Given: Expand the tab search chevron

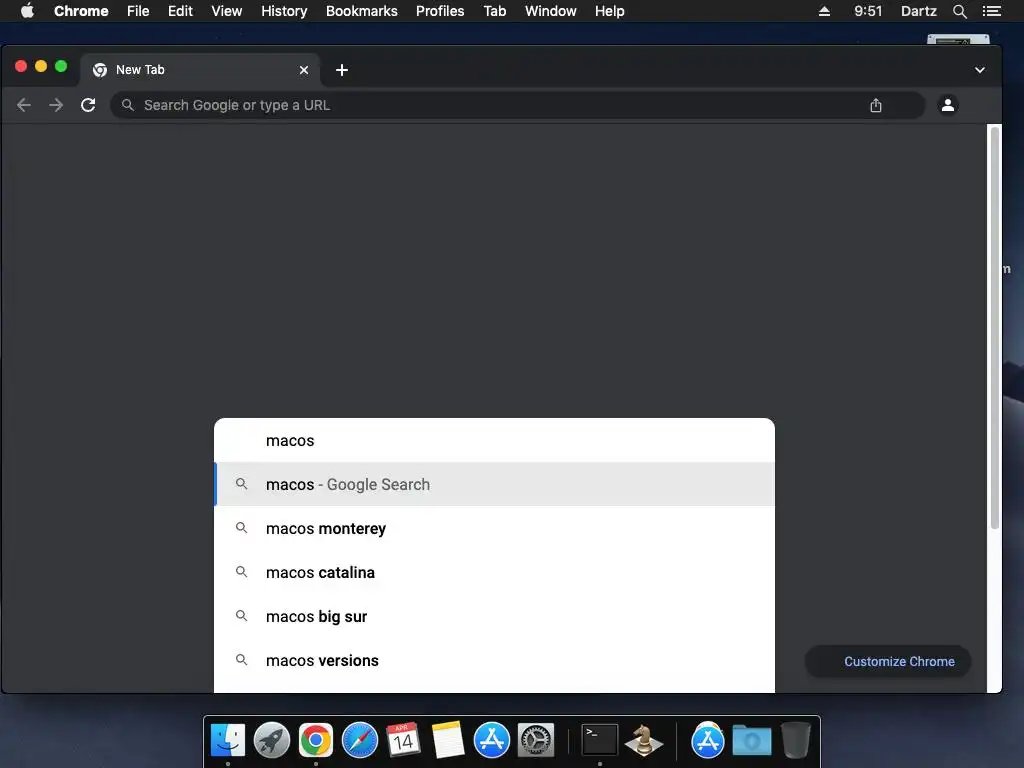Looking at the screenshot, I should pyautogui.click(x=980, y=70).
